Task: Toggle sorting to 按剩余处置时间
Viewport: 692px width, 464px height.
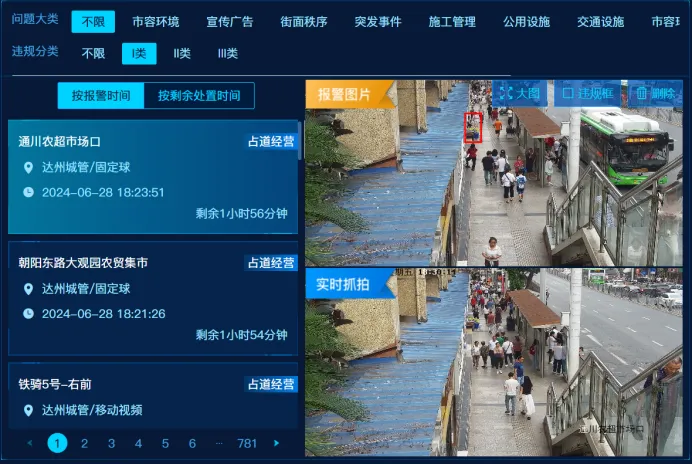Action: pyautogui.click(x=199, y=96)
